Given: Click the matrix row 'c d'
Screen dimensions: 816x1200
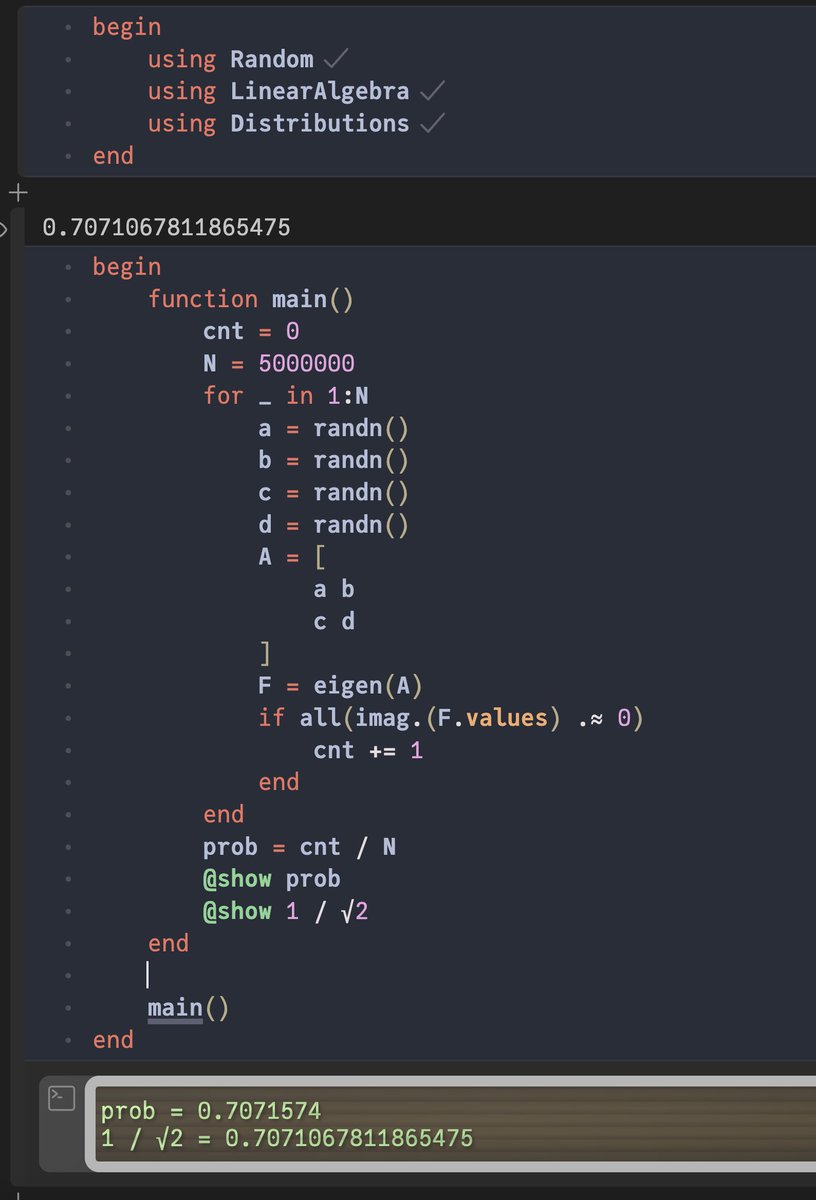Looking at the screenshot, I should pyautogui.click(x=334, y=621).
